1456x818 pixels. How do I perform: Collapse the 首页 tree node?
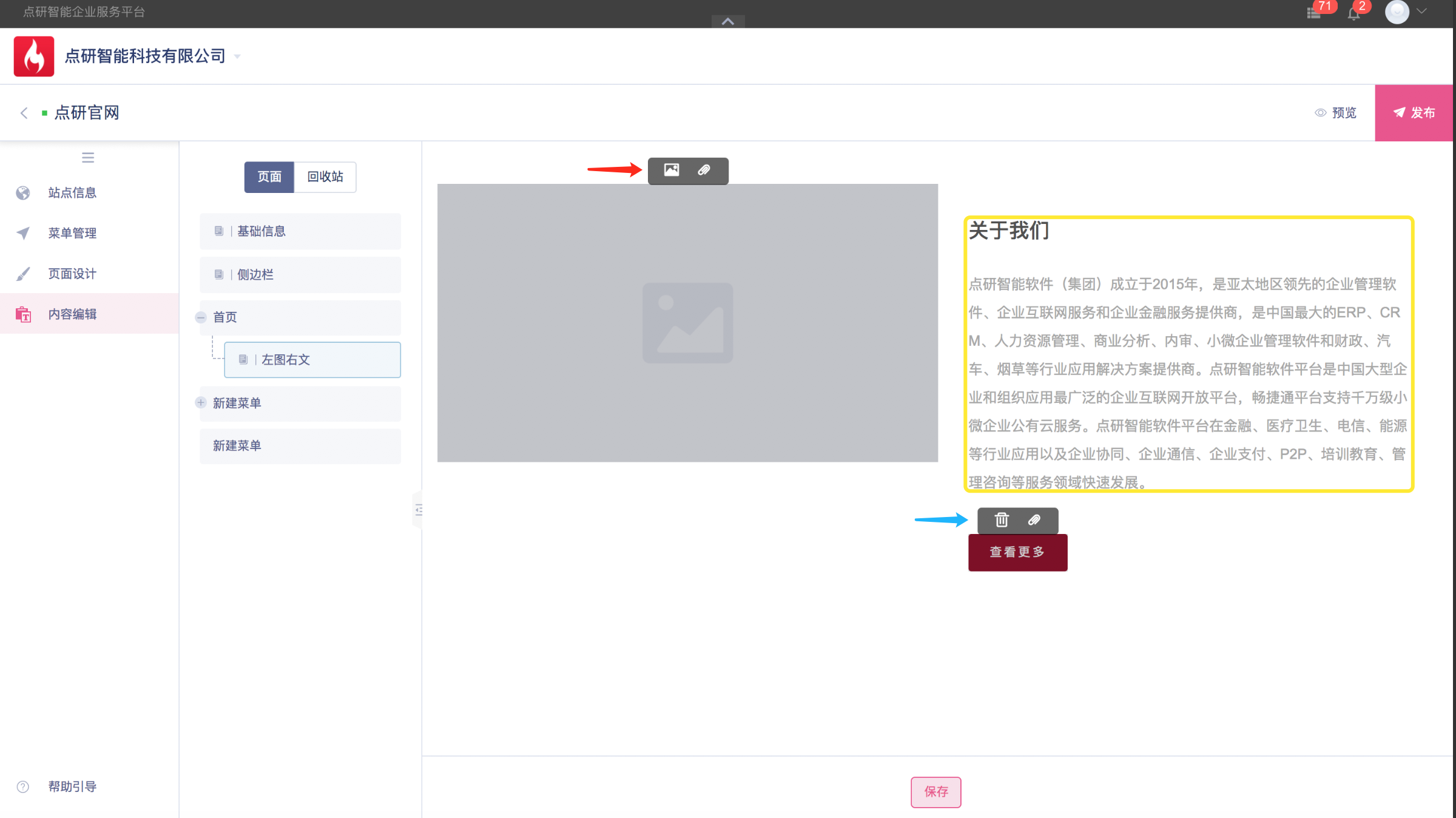(201, 317)
